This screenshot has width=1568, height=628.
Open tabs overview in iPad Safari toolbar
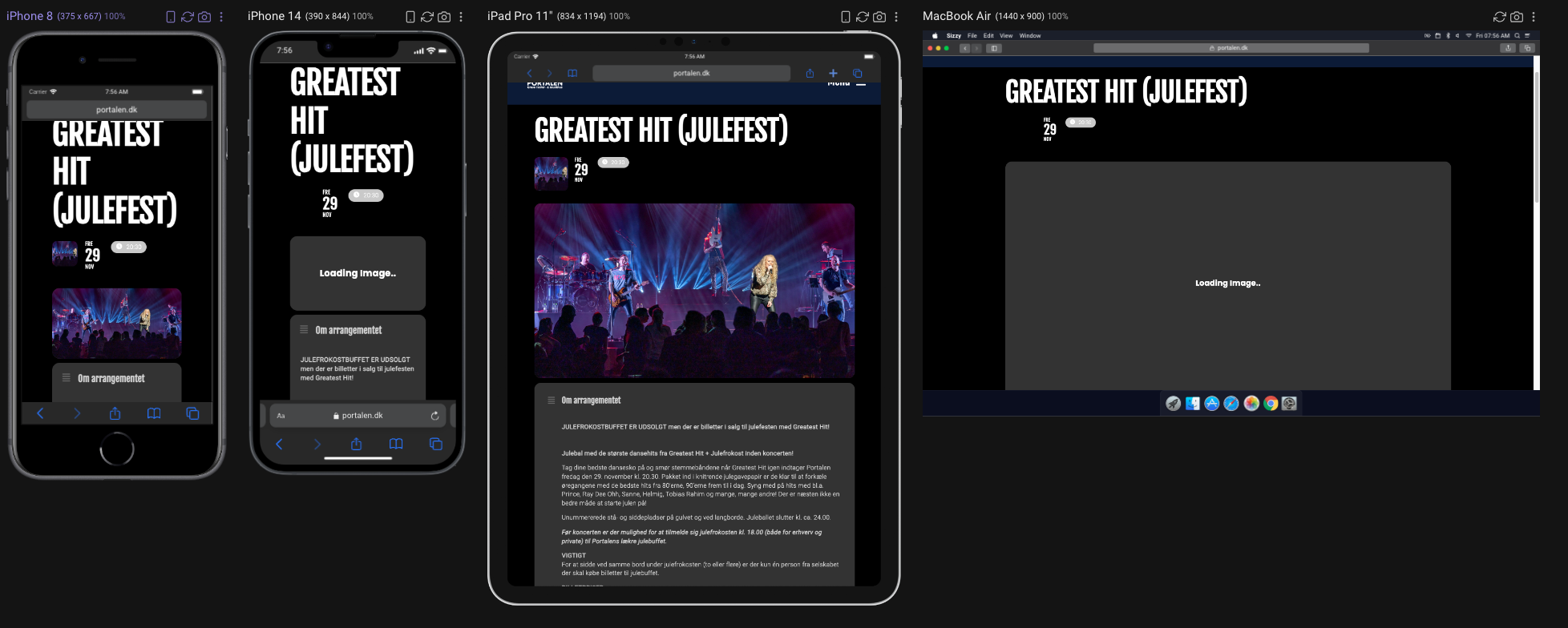pyautogui.click(x=857, y=73)
